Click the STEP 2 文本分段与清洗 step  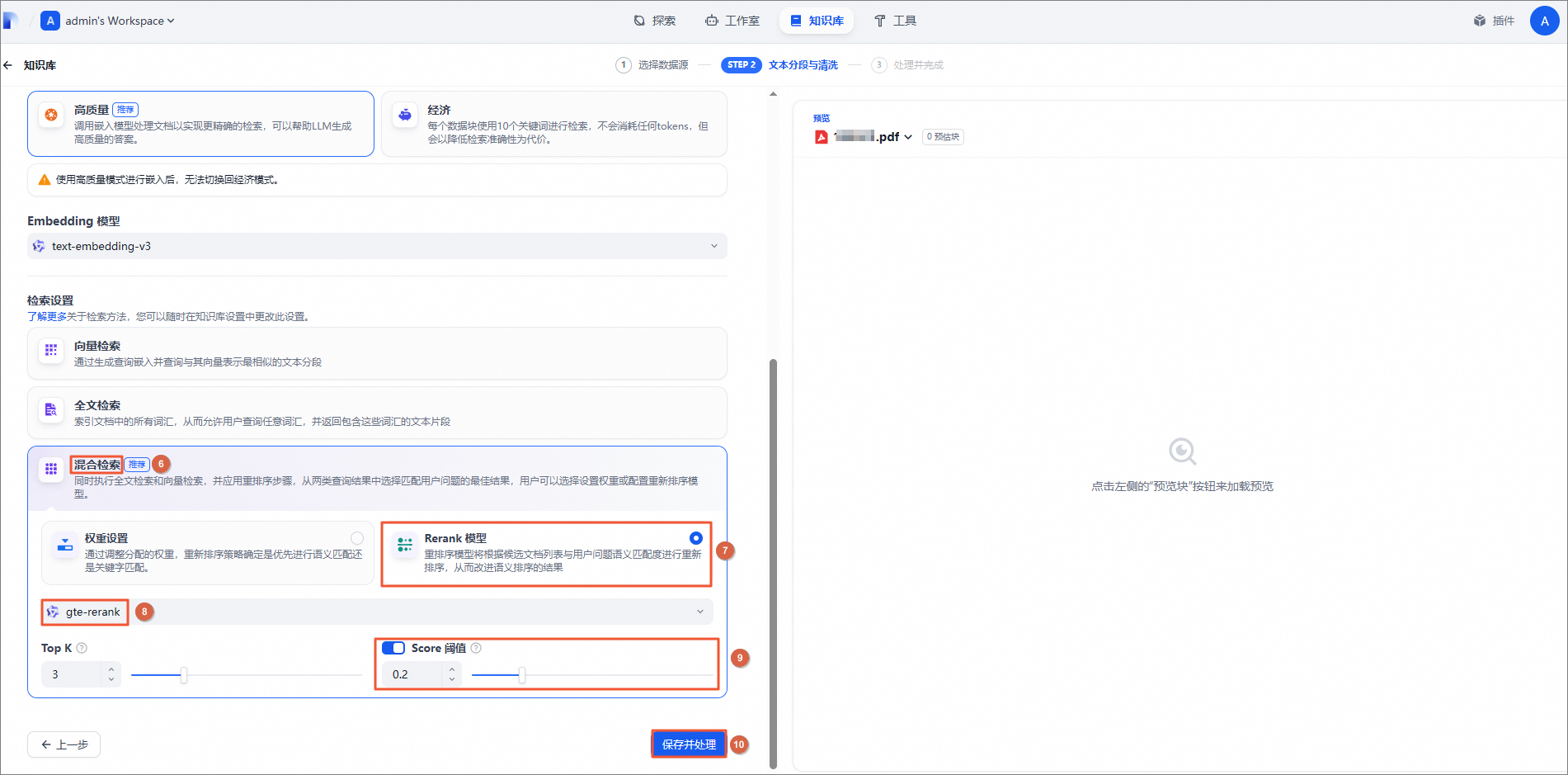tap(779, 65)
